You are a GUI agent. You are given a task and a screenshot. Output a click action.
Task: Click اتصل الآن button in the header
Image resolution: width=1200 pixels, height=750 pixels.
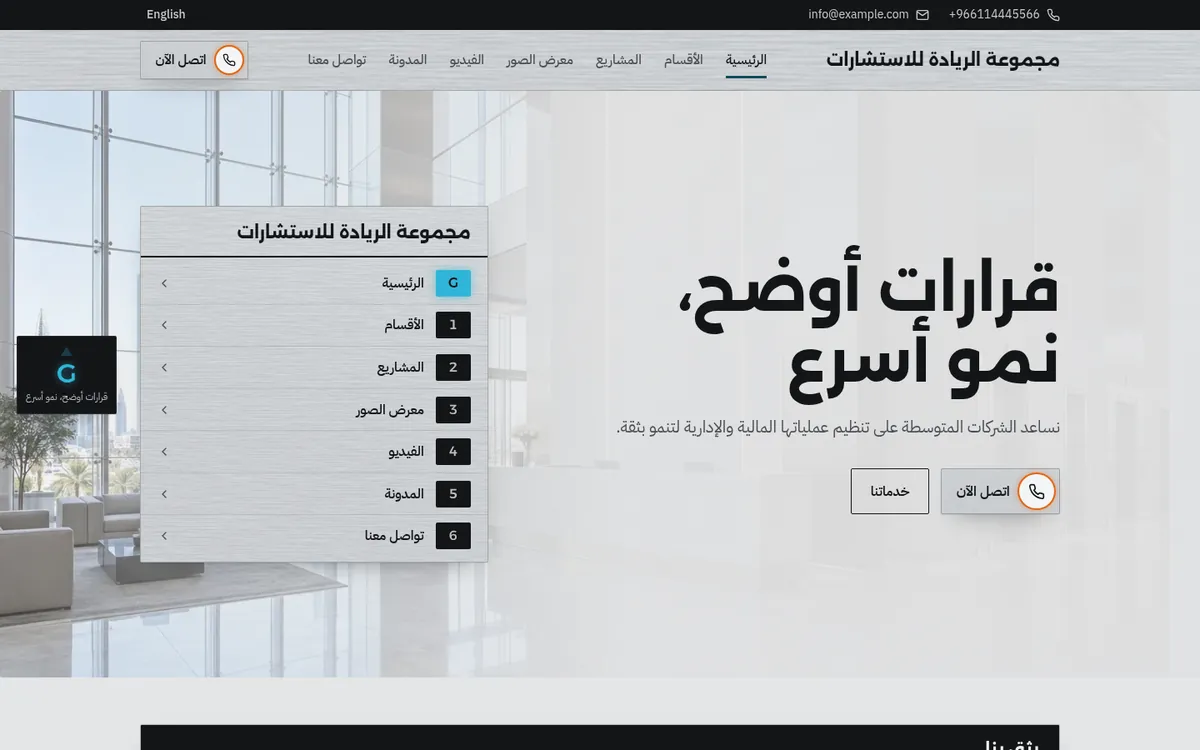[194, 60]
